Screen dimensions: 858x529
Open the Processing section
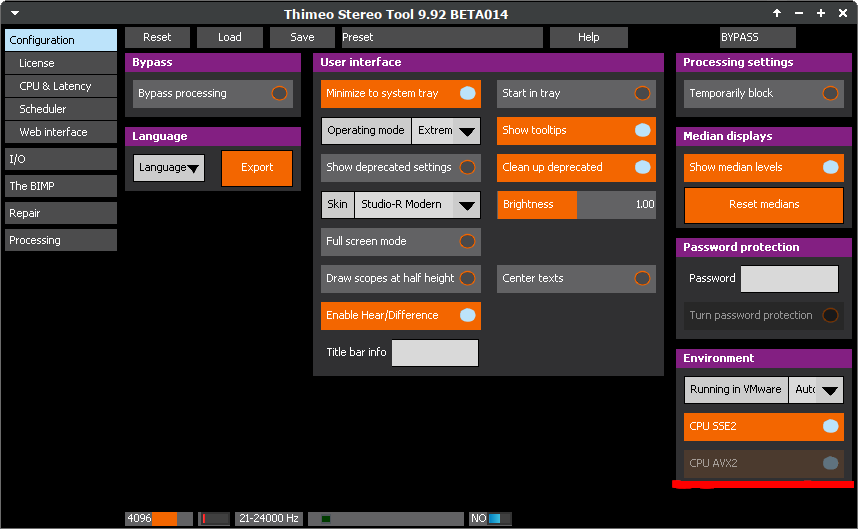click(x=61, y=240)
